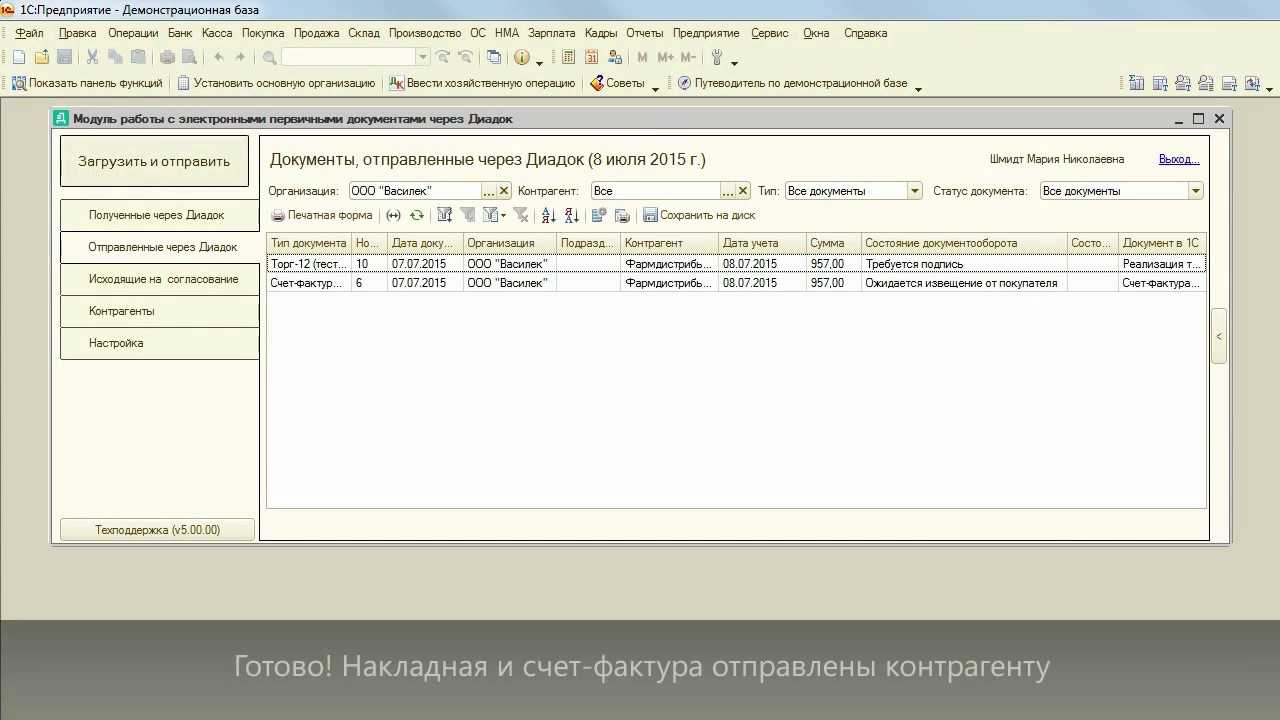Viewport: 1280px width, 720px height.
Task: Click the windows list icon in toolbar
Action: [493, 57]
